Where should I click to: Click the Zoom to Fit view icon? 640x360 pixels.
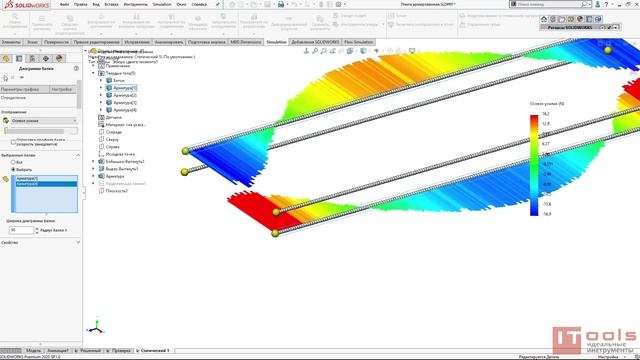[x=315, y=51]
